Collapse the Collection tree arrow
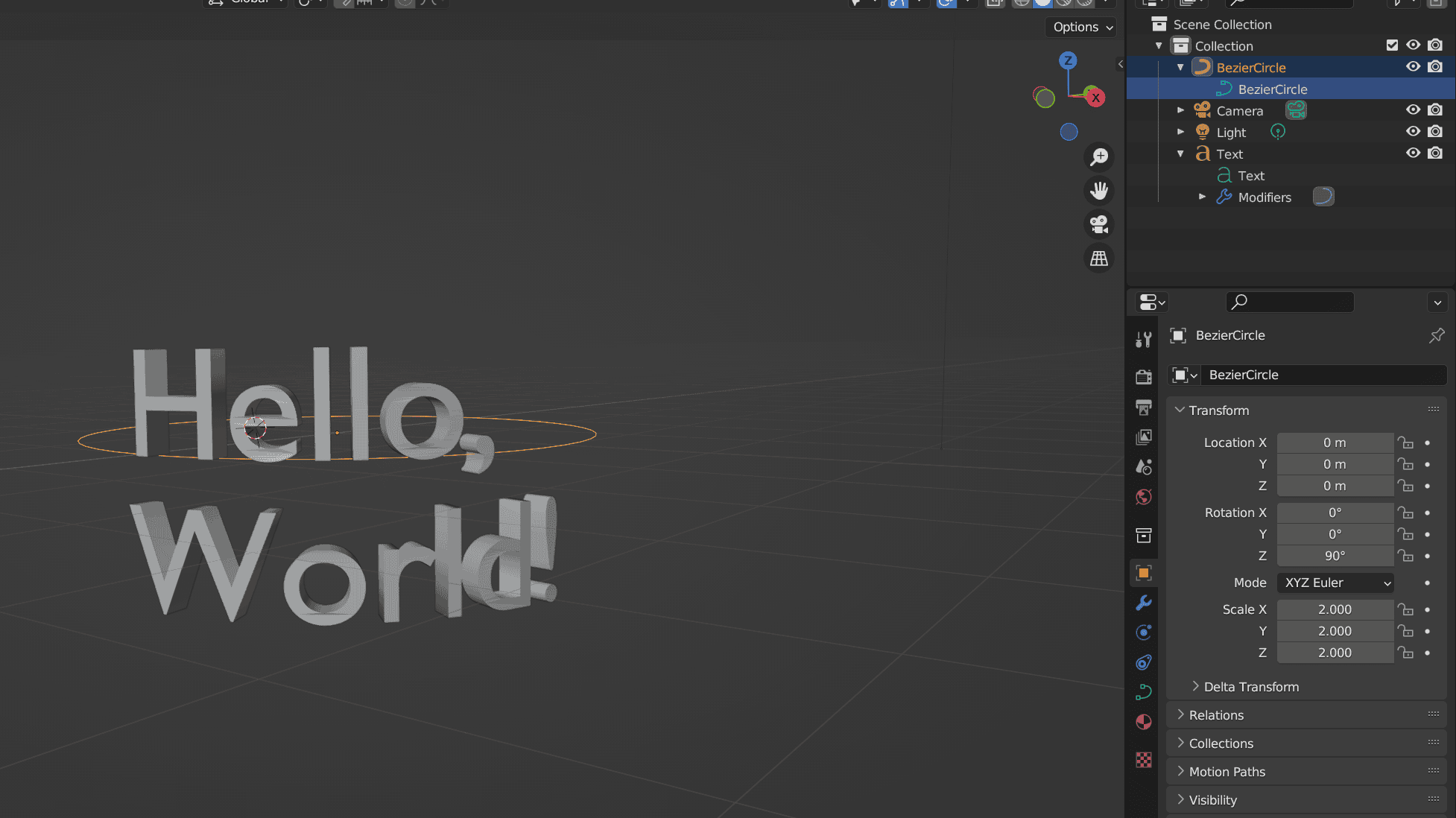Screen dimensions: 1456x818 (x=1159, y=46)
